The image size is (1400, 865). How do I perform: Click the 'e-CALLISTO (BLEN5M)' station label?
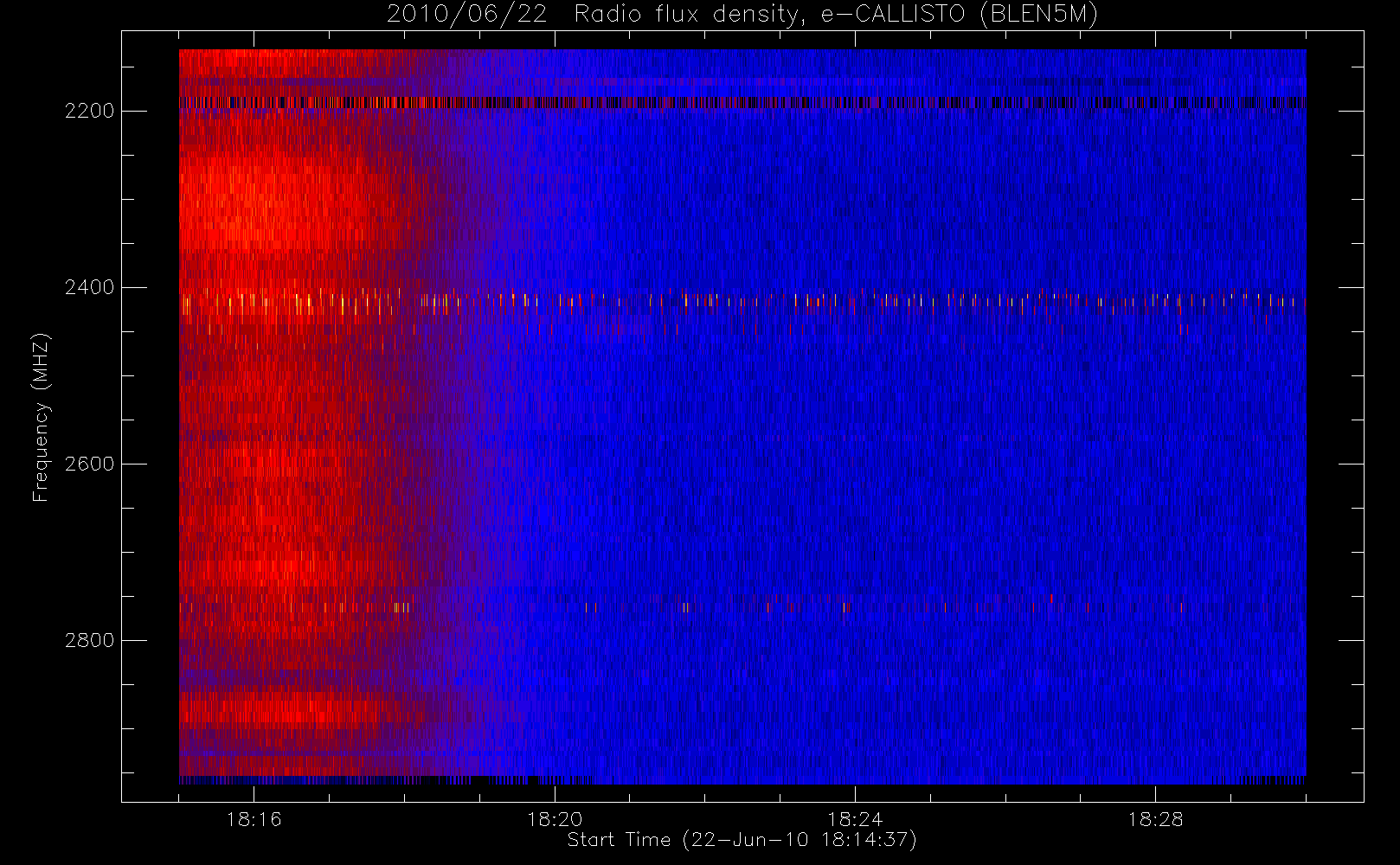pos(959,15)
